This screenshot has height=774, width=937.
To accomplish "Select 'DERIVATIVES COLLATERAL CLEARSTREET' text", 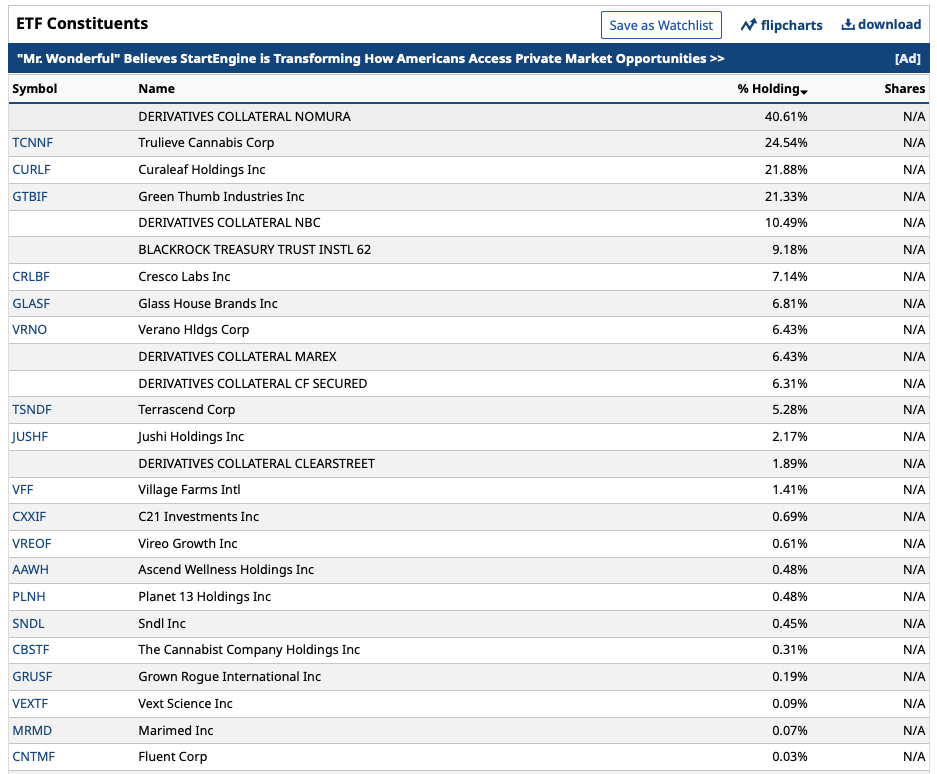I will point(256,464).
